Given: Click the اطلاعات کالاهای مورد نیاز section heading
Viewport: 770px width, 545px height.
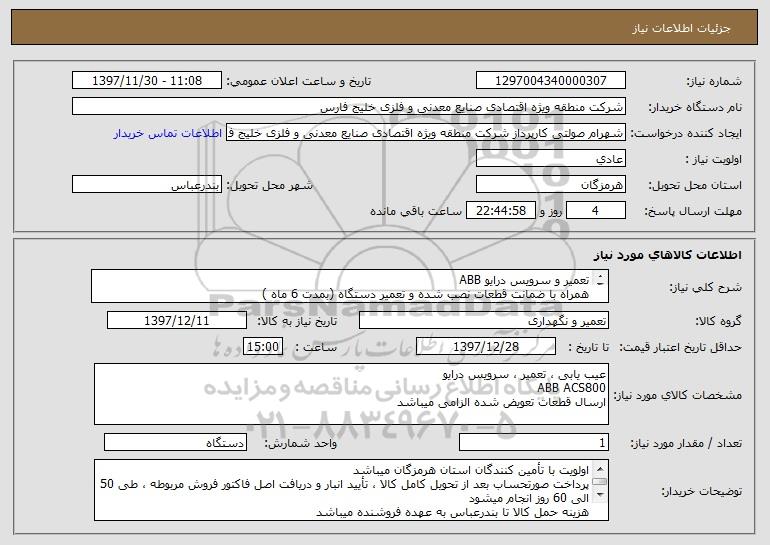Looking at the screenshot, I should 668,255.
